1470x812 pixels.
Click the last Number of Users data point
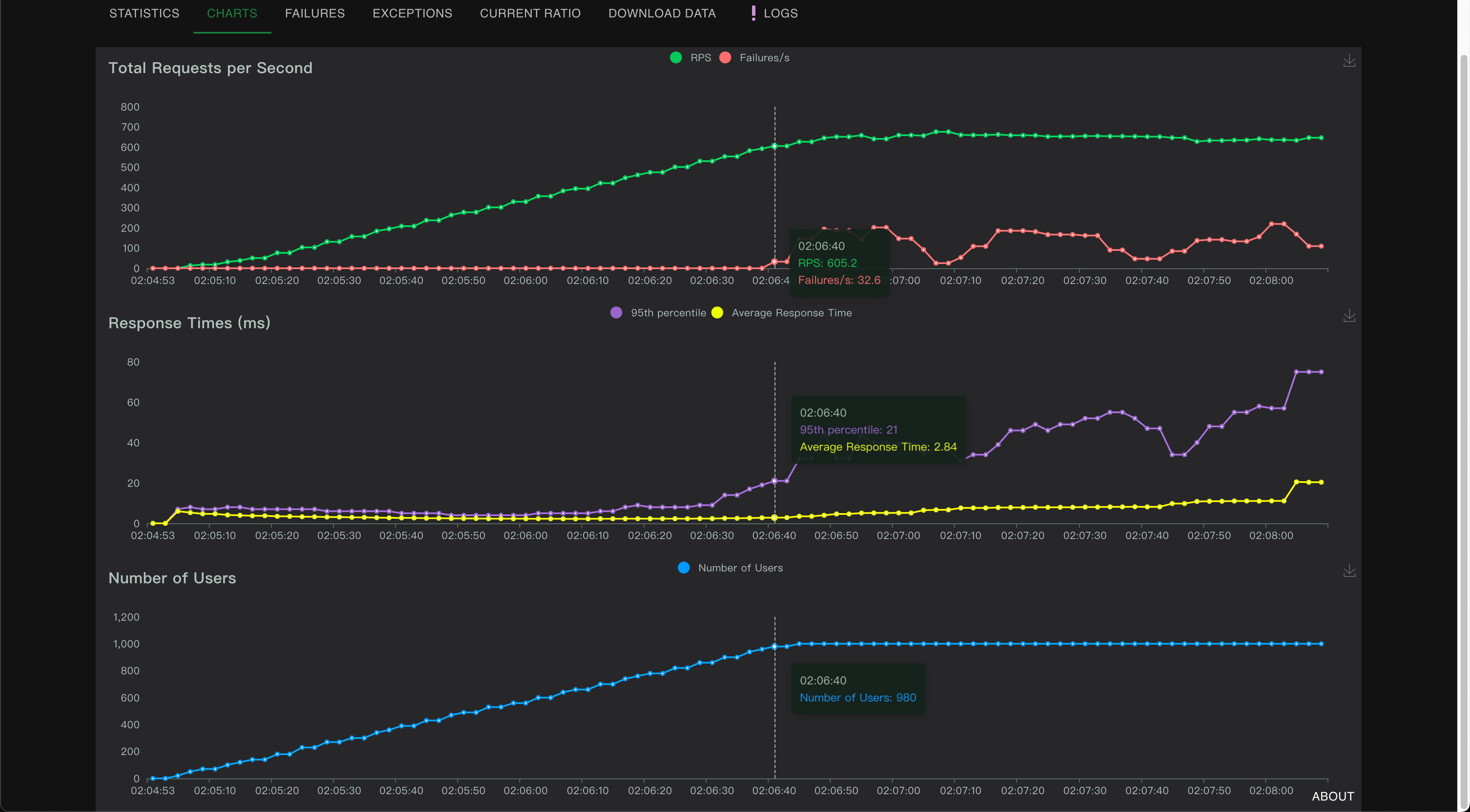click(1321, 644)
